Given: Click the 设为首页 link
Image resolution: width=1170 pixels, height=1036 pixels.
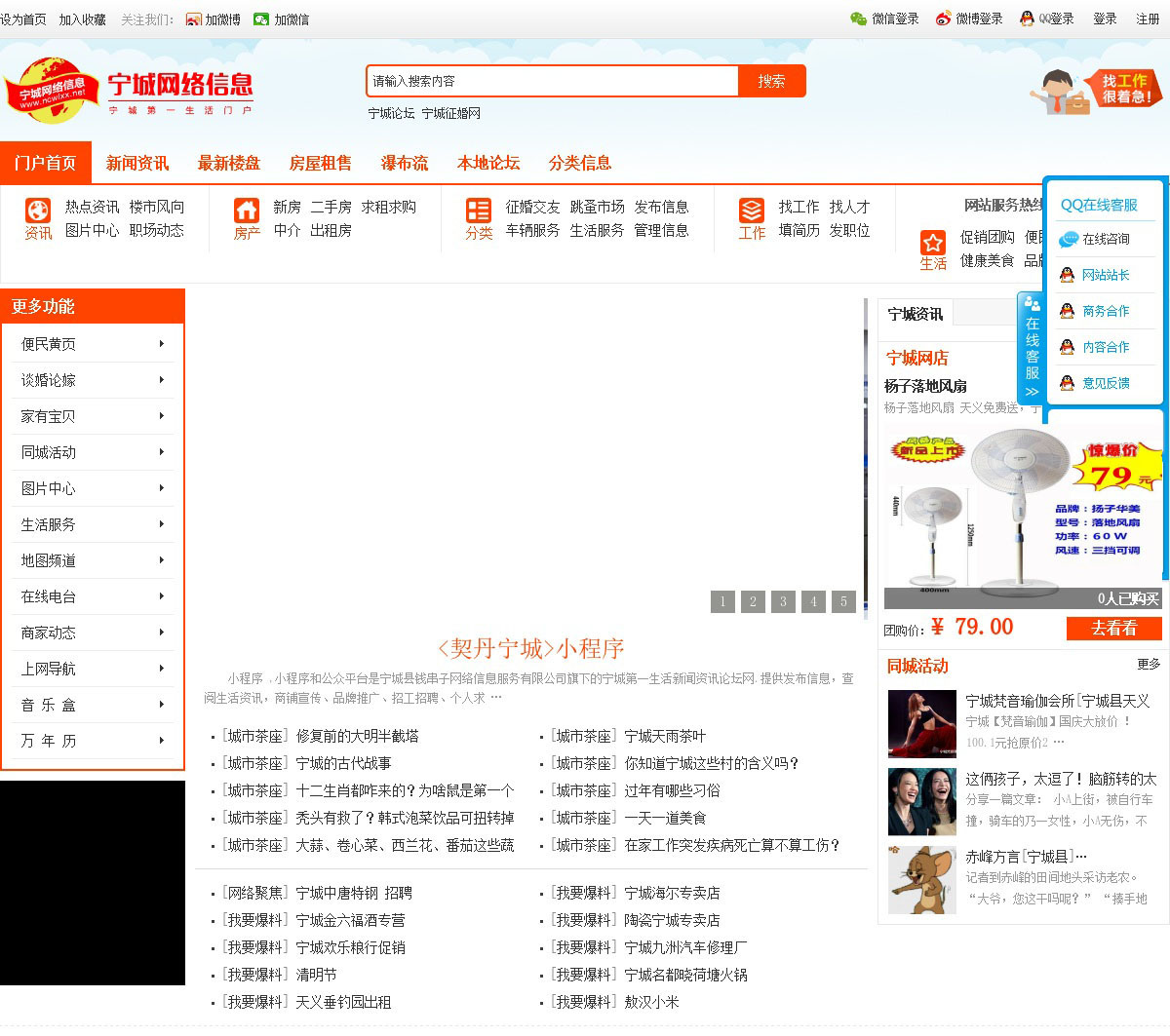Looking at the screenshot, I should 23,19.
